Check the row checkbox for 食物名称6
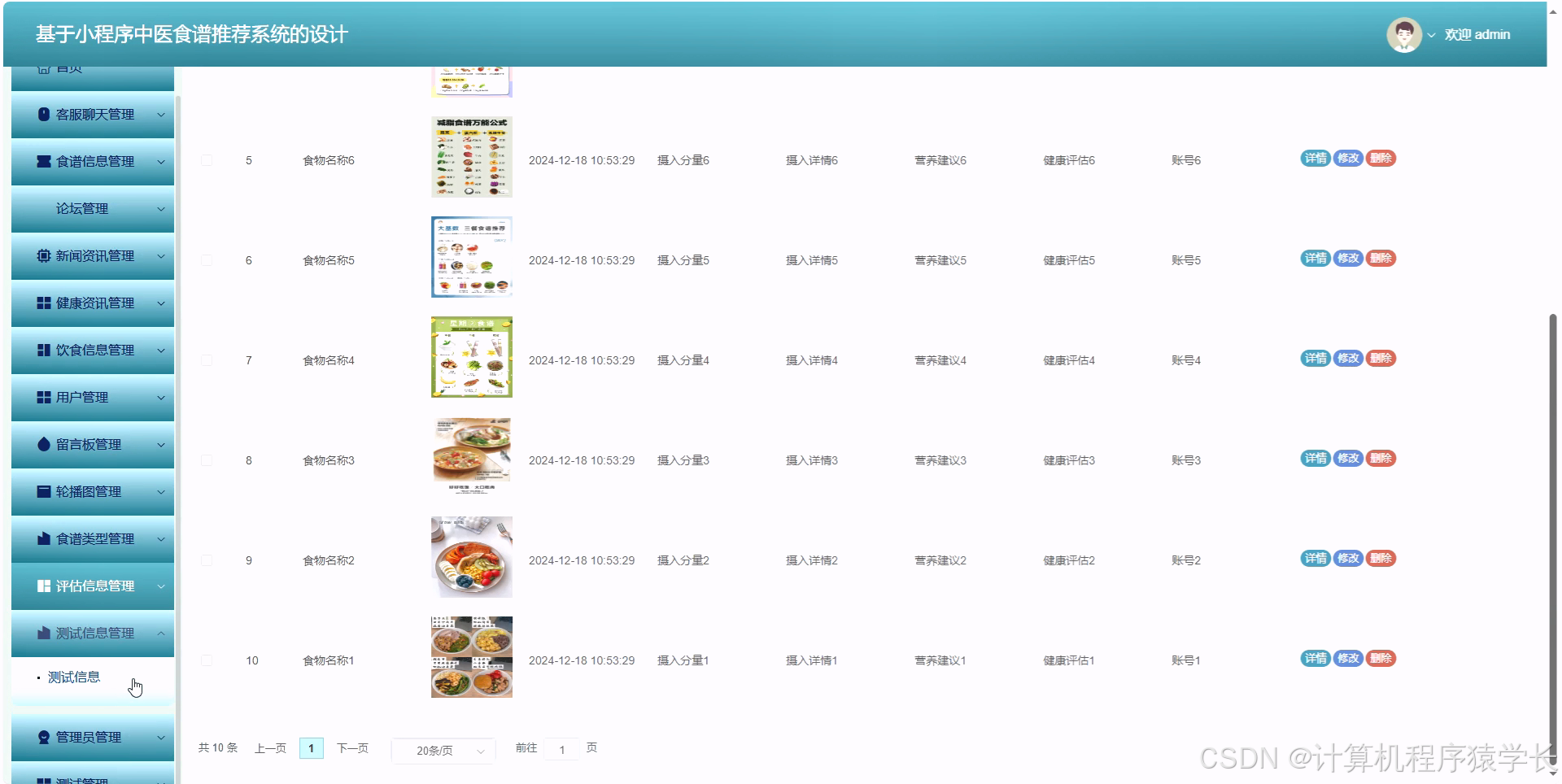The image size is (1562, 784). point(206,159)
